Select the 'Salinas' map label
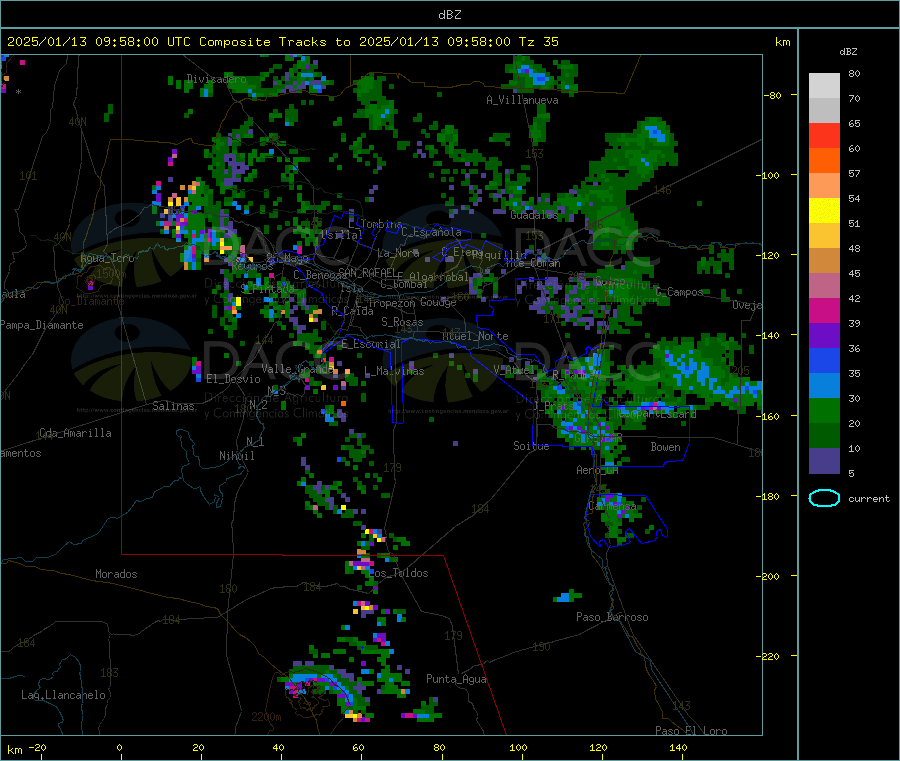The image size is (900, 761). (173, 406)
